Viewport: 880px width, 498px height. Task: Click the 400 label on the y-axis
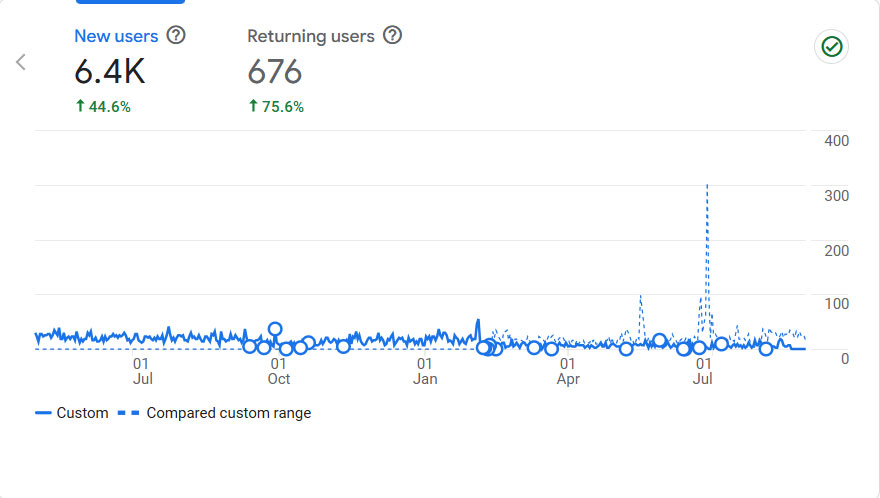tap(836, 141)
